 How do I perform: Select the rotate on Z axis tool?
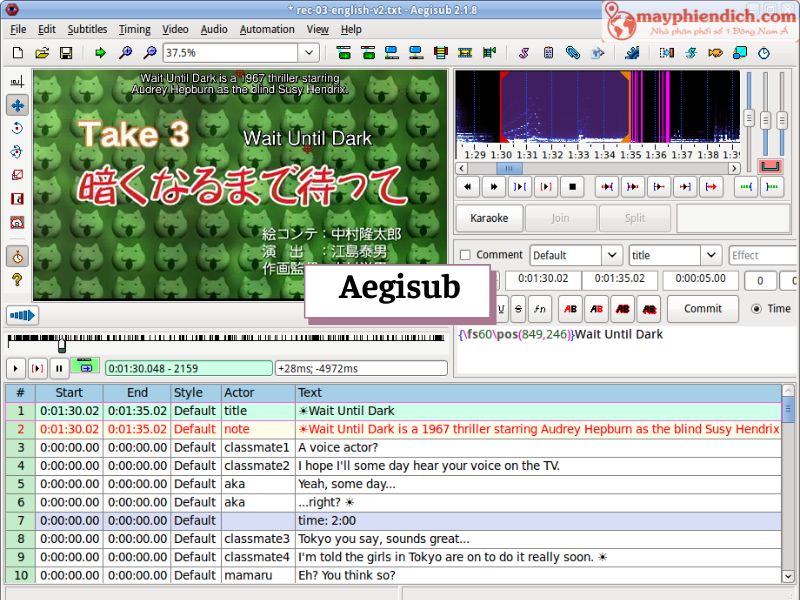(x=17, y=128)
